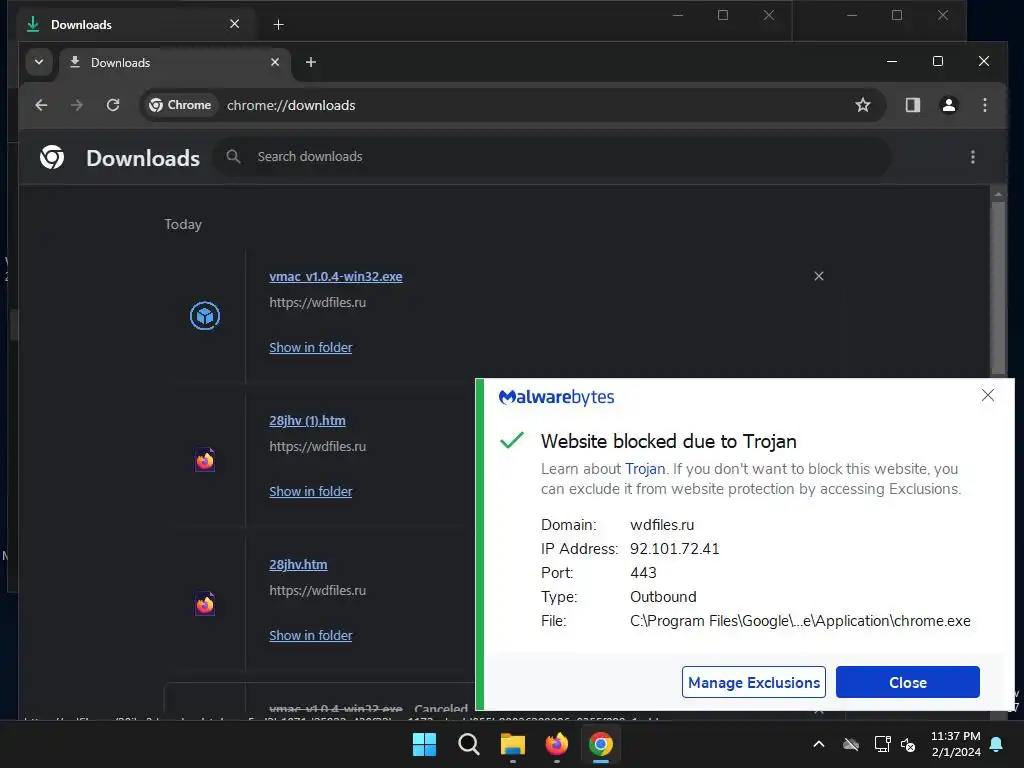Click the chrome.exe file path text
The height and width of the screenshot is (768, 1024).
click(x=800, y=620)
